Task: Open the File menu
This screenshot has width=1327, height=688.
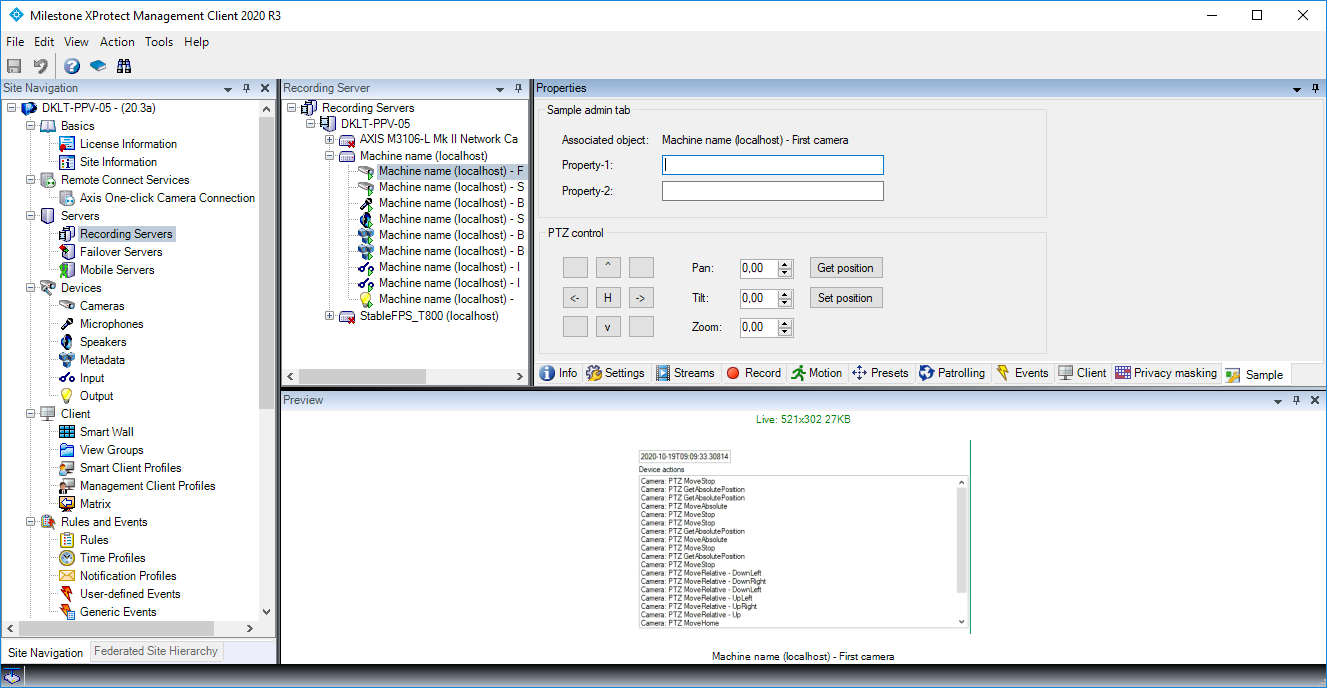Action: coord(15,42)
